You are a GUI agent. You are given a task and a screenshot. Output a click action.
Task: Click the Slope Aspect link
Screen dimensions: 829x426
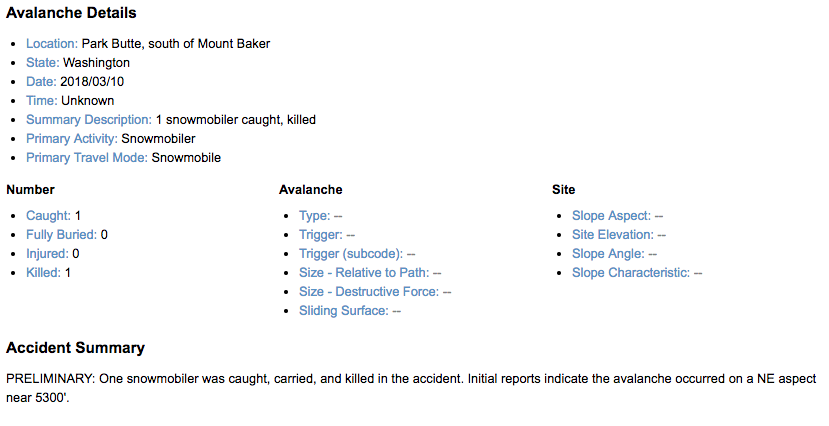click(611, 216)
